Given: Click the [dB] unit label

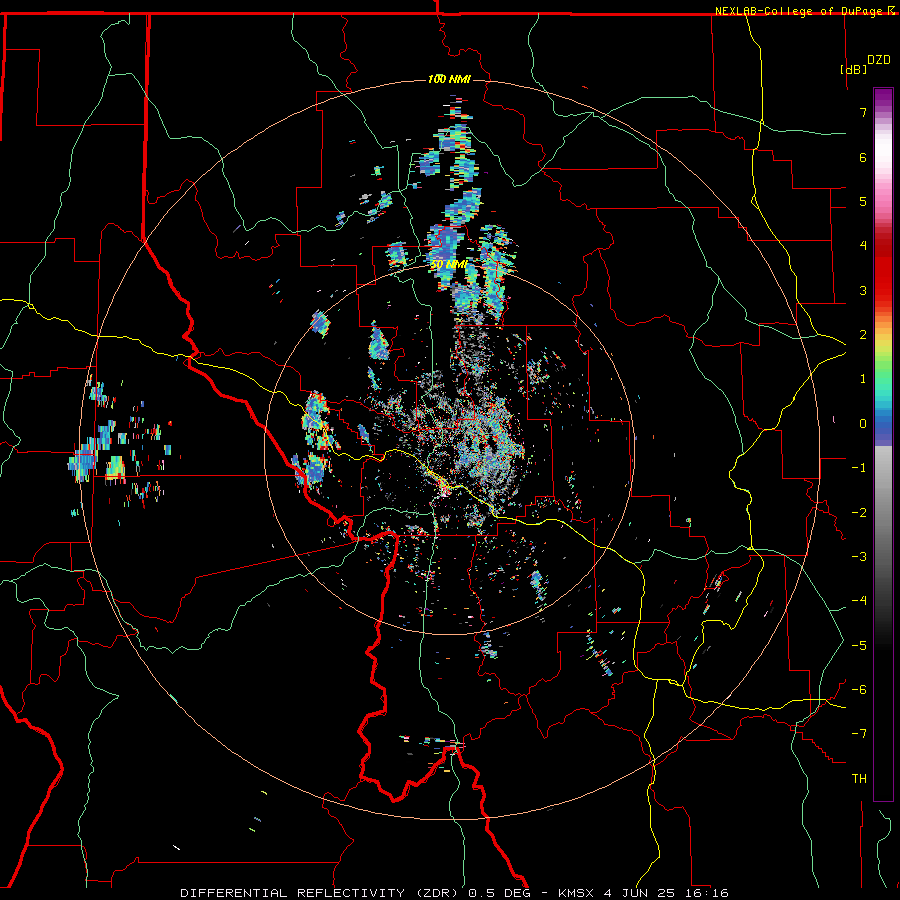Looking at the screenshot, I should pos(853,69).
